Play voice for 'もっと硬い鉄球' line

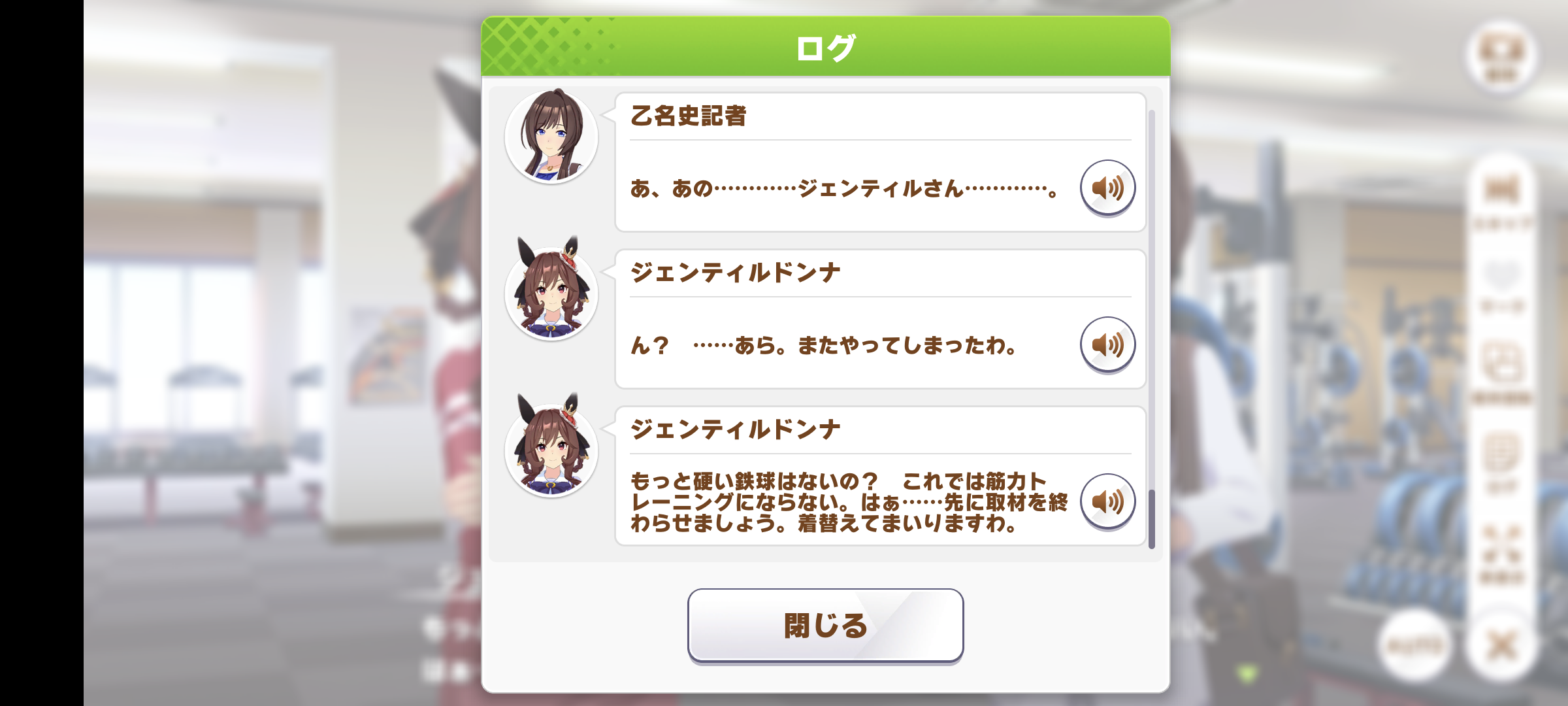(1107, 502)
